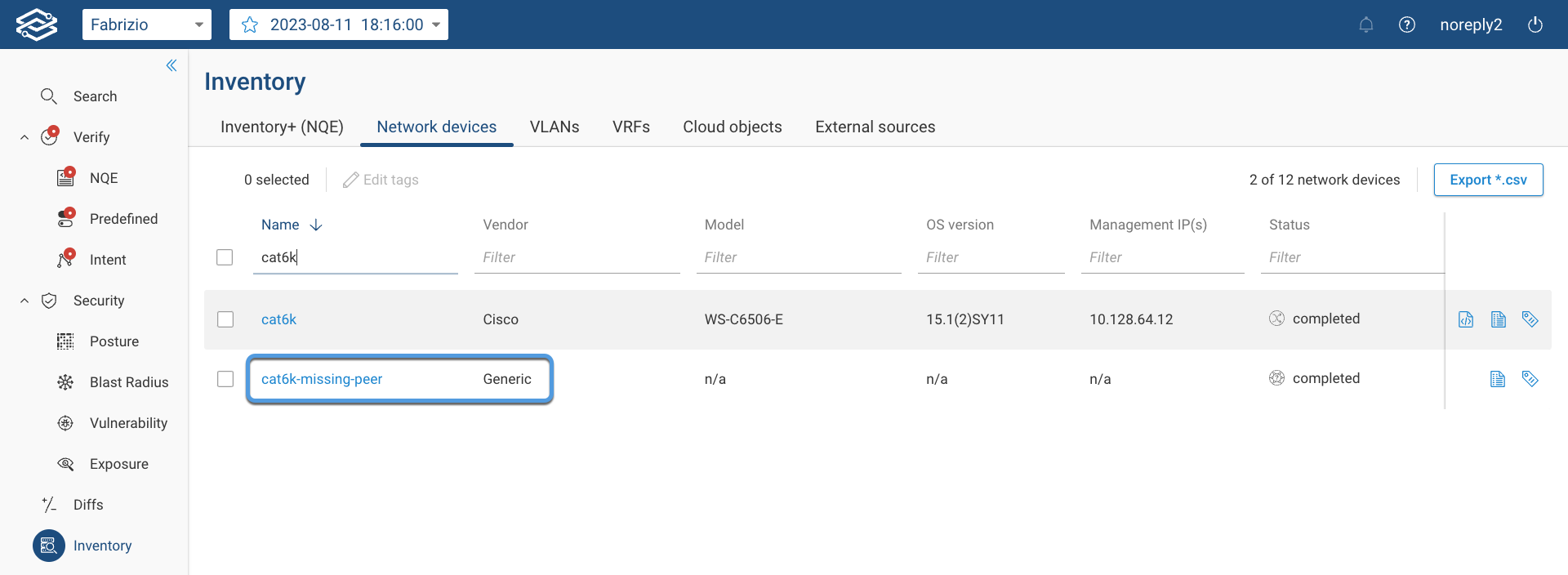Switch to the VLANs tab
This screenshot has width=1568, height=575.
coord(554,127)
